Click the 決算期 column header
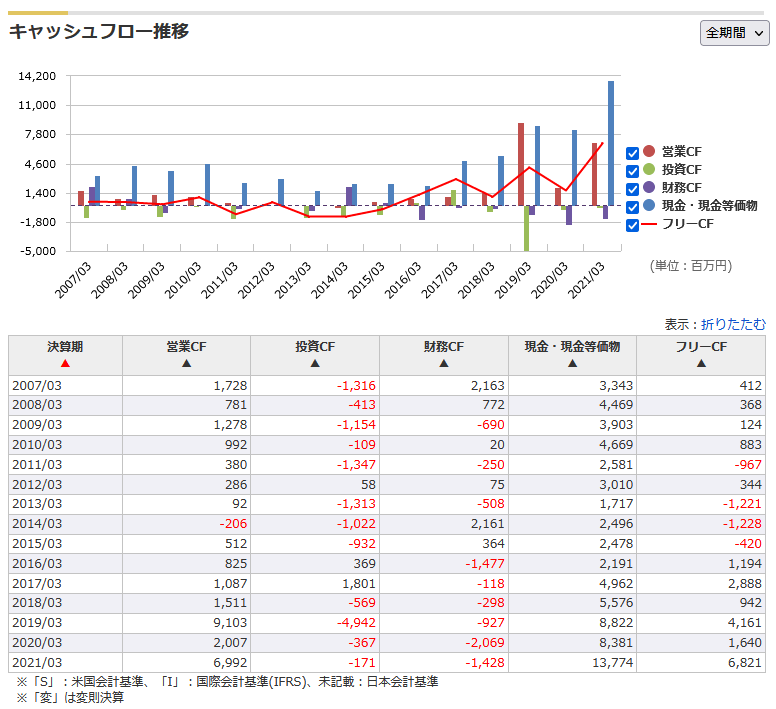Image resolution: width=776 pixels, height=709 pixels. pyautogui.click(x=65, y=347)
